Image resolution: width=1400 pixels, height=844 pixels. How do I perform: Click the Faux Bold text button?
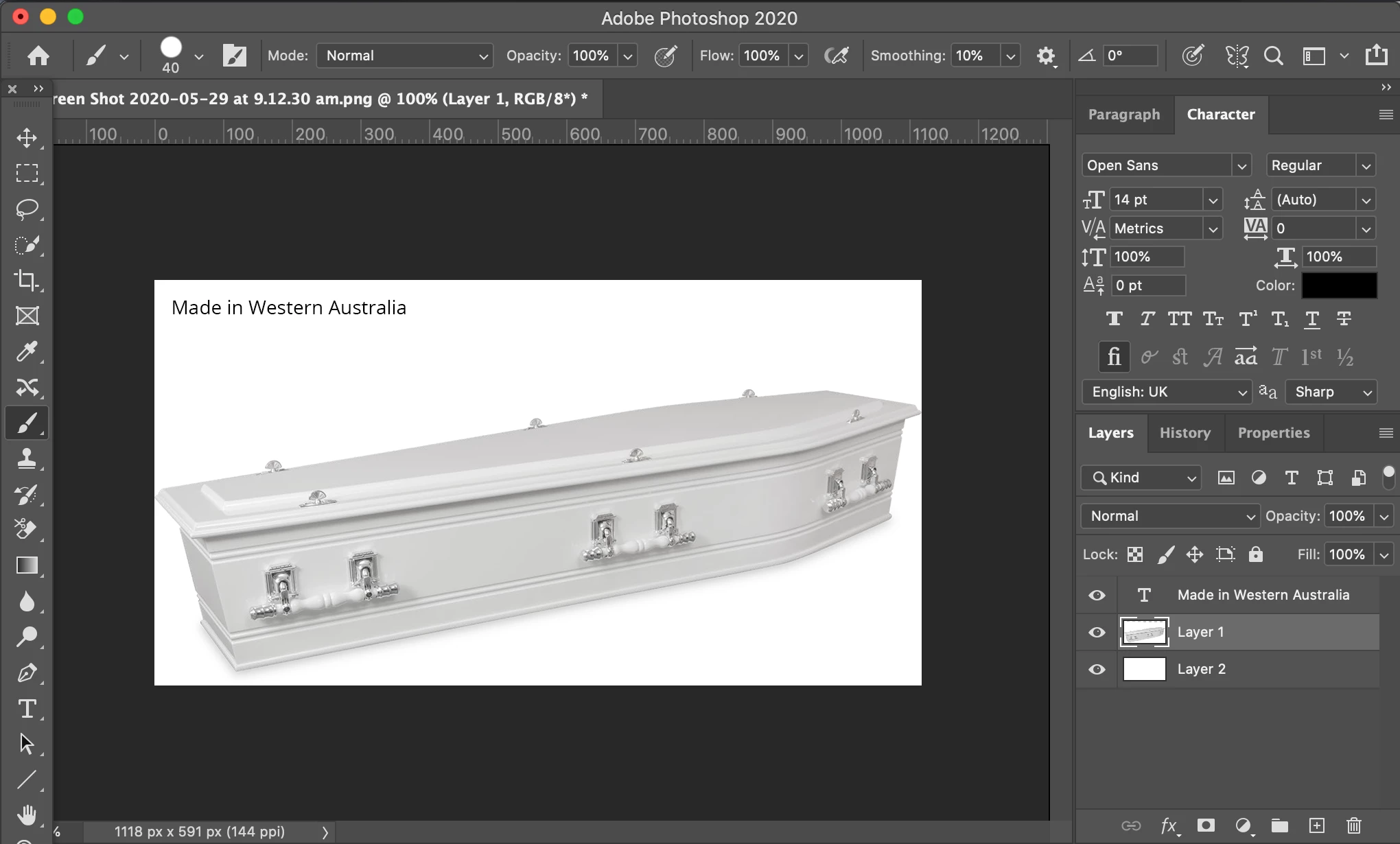pos(1114,318)
